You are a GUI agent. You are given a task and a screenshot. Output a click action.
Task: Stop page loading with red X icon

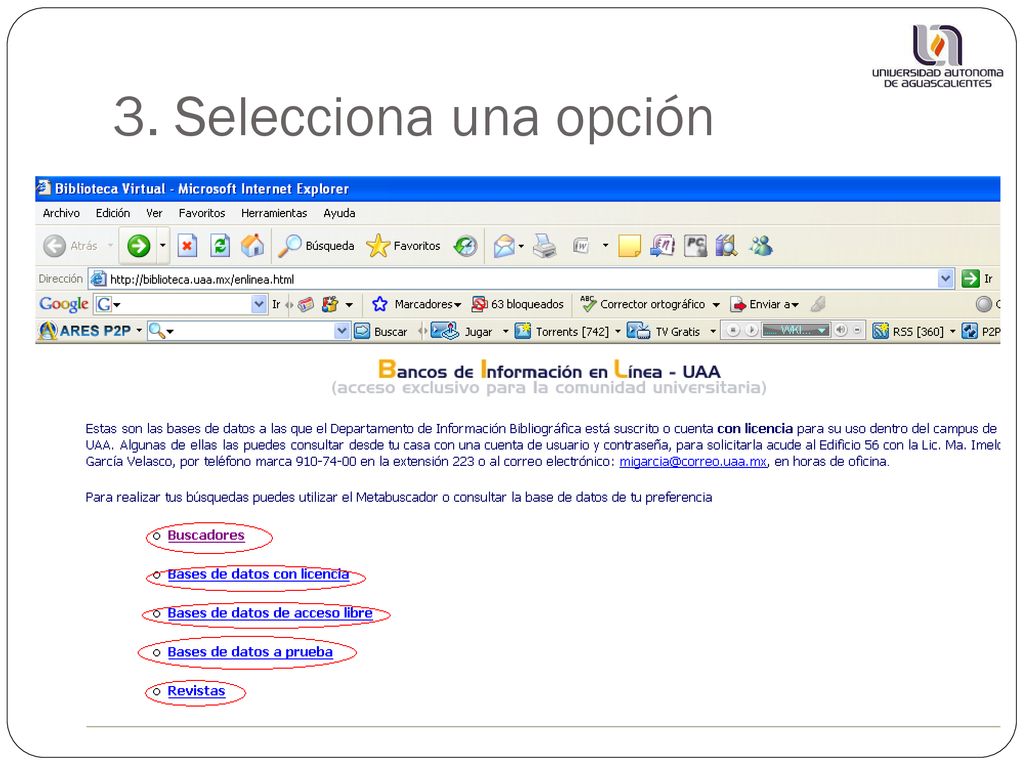click(187, 246)
